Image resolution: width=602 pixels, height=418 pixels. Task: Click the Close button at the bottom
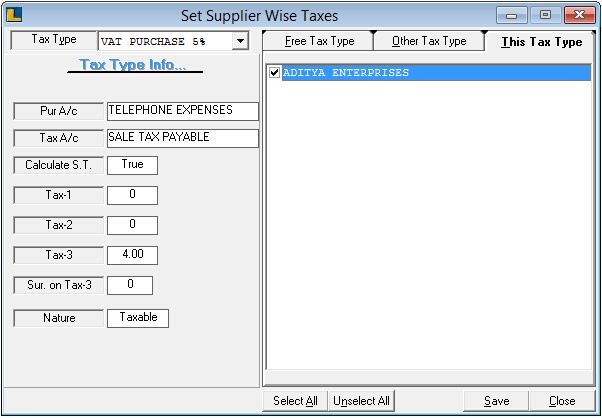click(x=562, y=401)
